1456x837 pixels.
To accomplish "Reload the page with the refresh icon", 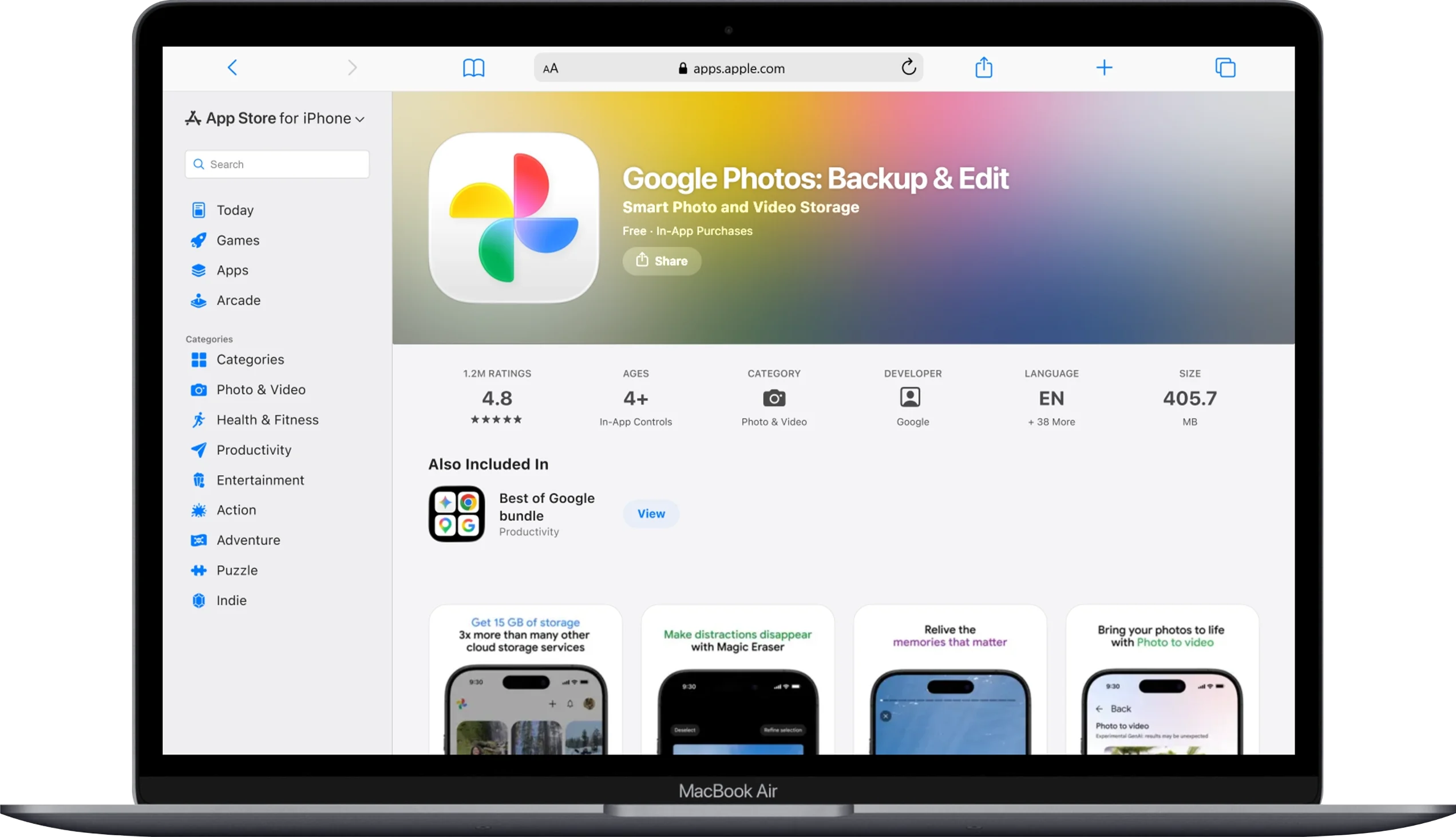I will 908,67.
